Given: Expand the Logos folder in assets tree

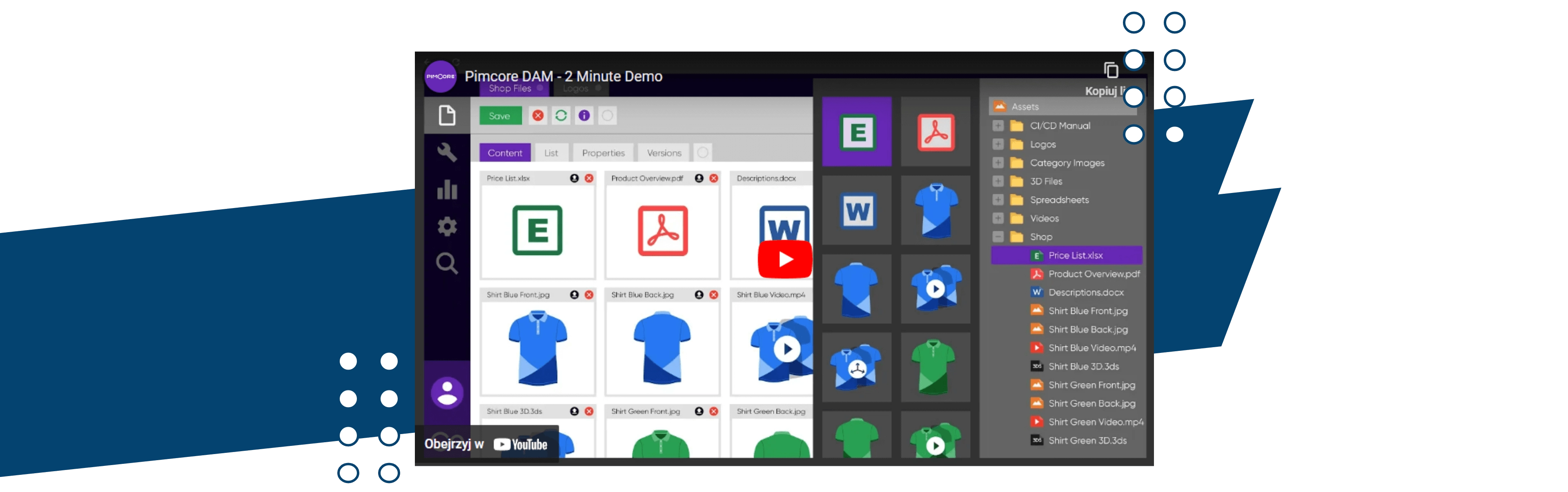Looking at the screenshot, I should point(998,145).
